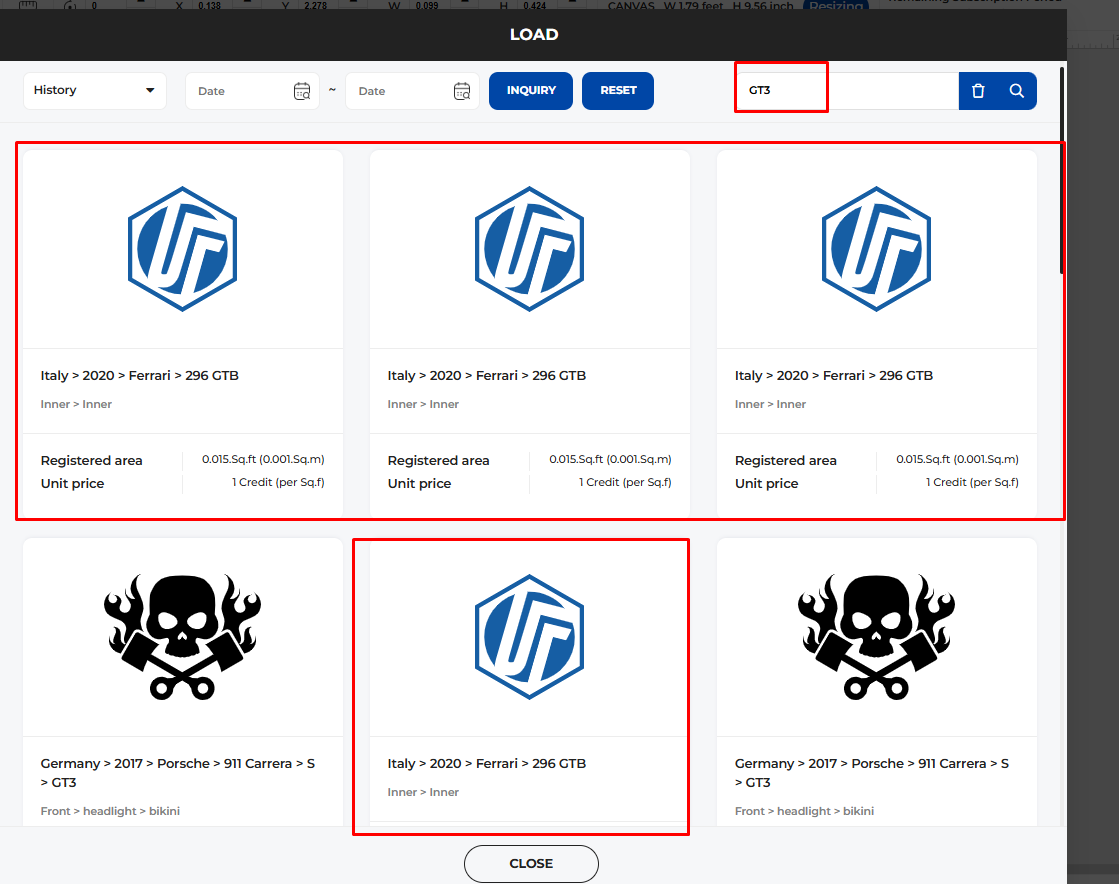The width and height of the screenshot is (1119, 884).
Task: Click right card's 'Germany > 2017 > Porsche' title
Action: click(872, 773)
